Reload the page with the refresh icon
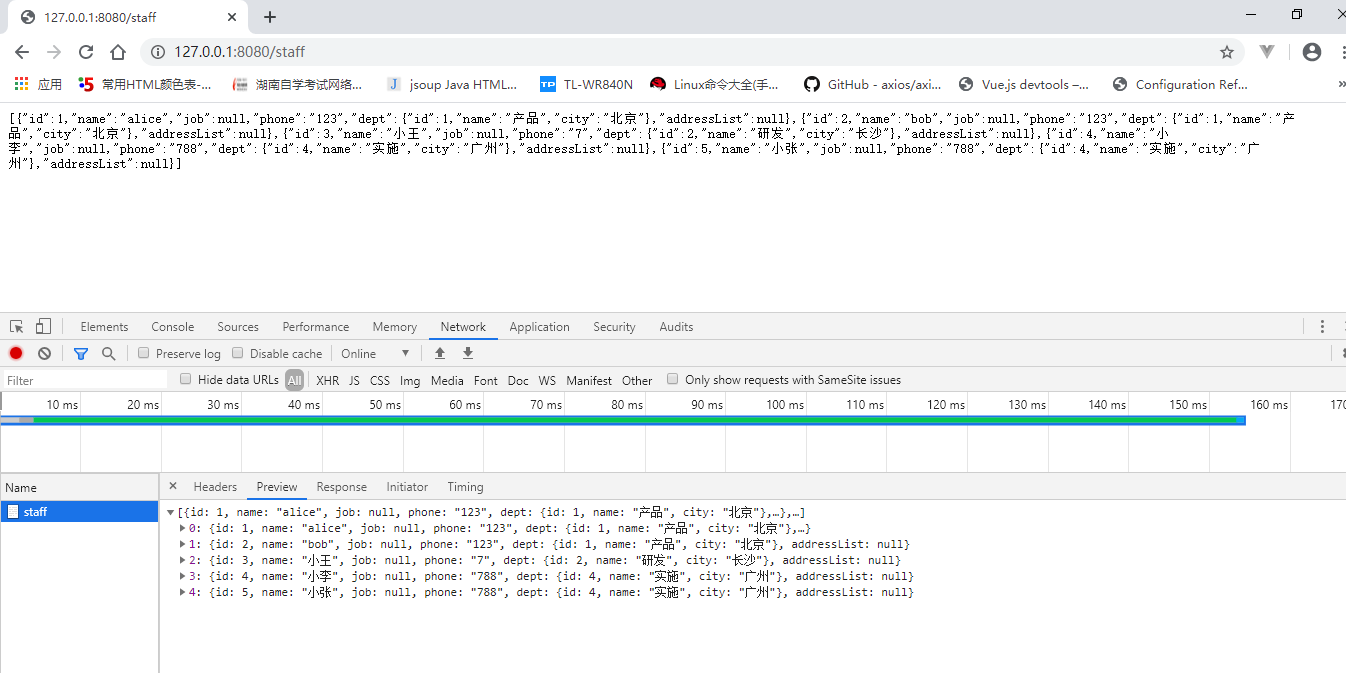Image resolution: width=1346 pixels, height=673 pixels. [86, 52]
